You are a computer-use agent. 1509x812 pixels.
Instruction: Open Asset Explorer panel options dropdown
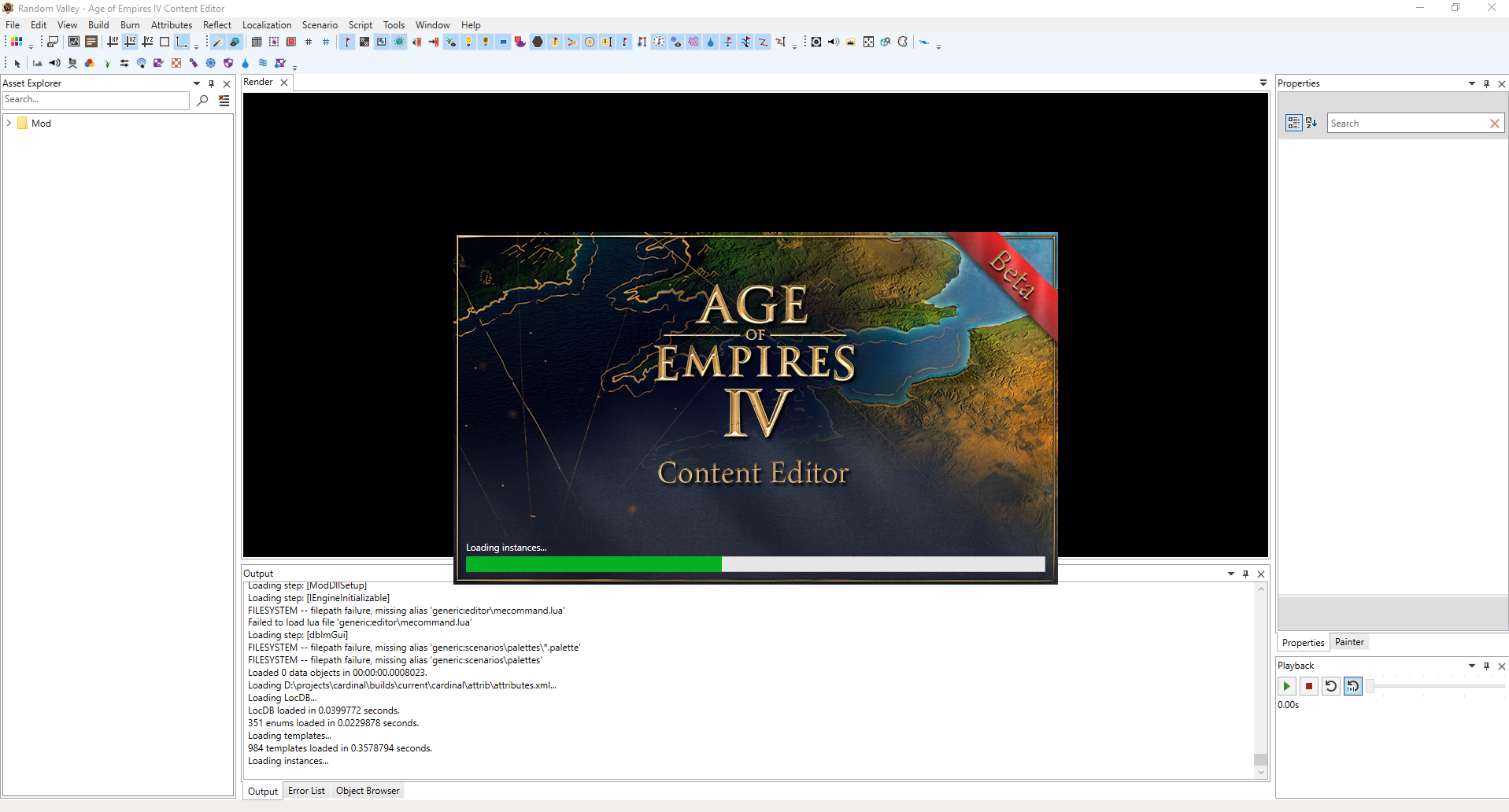(x=197, y=83)
